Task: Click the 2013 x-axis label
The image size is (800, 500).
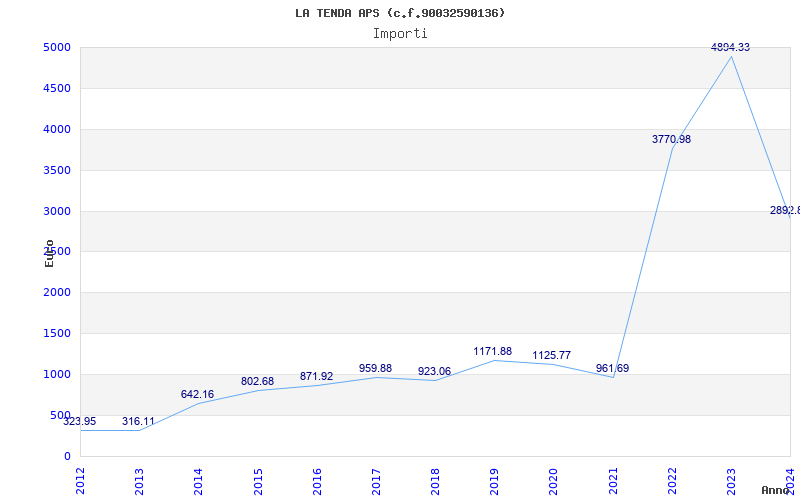Action: pyautogui.click(x=139, y=481)
